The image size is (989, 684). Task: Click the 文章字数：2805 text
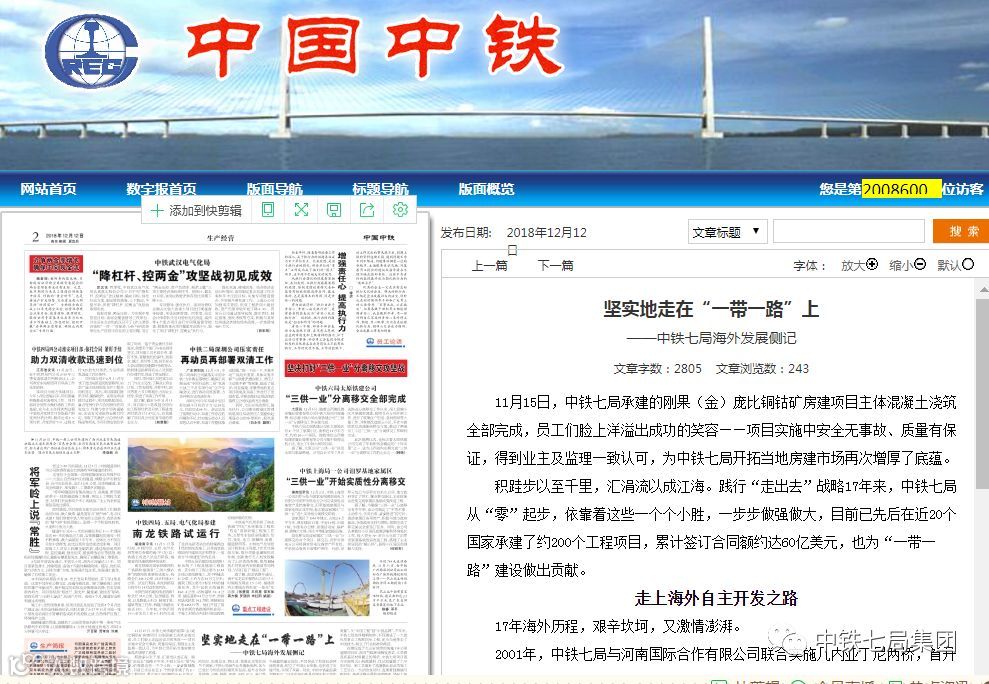(657, 369)
